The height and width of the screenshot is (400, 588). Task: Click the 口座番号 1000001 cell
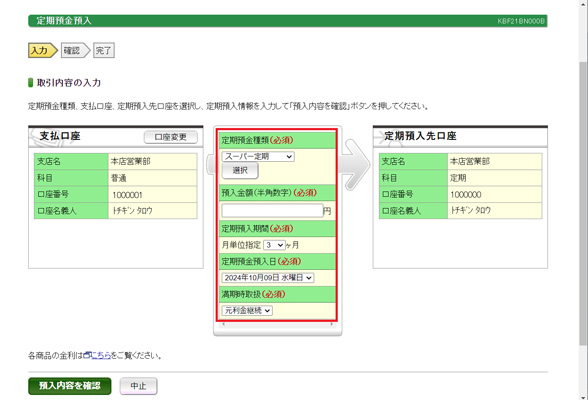coord(153,195)
